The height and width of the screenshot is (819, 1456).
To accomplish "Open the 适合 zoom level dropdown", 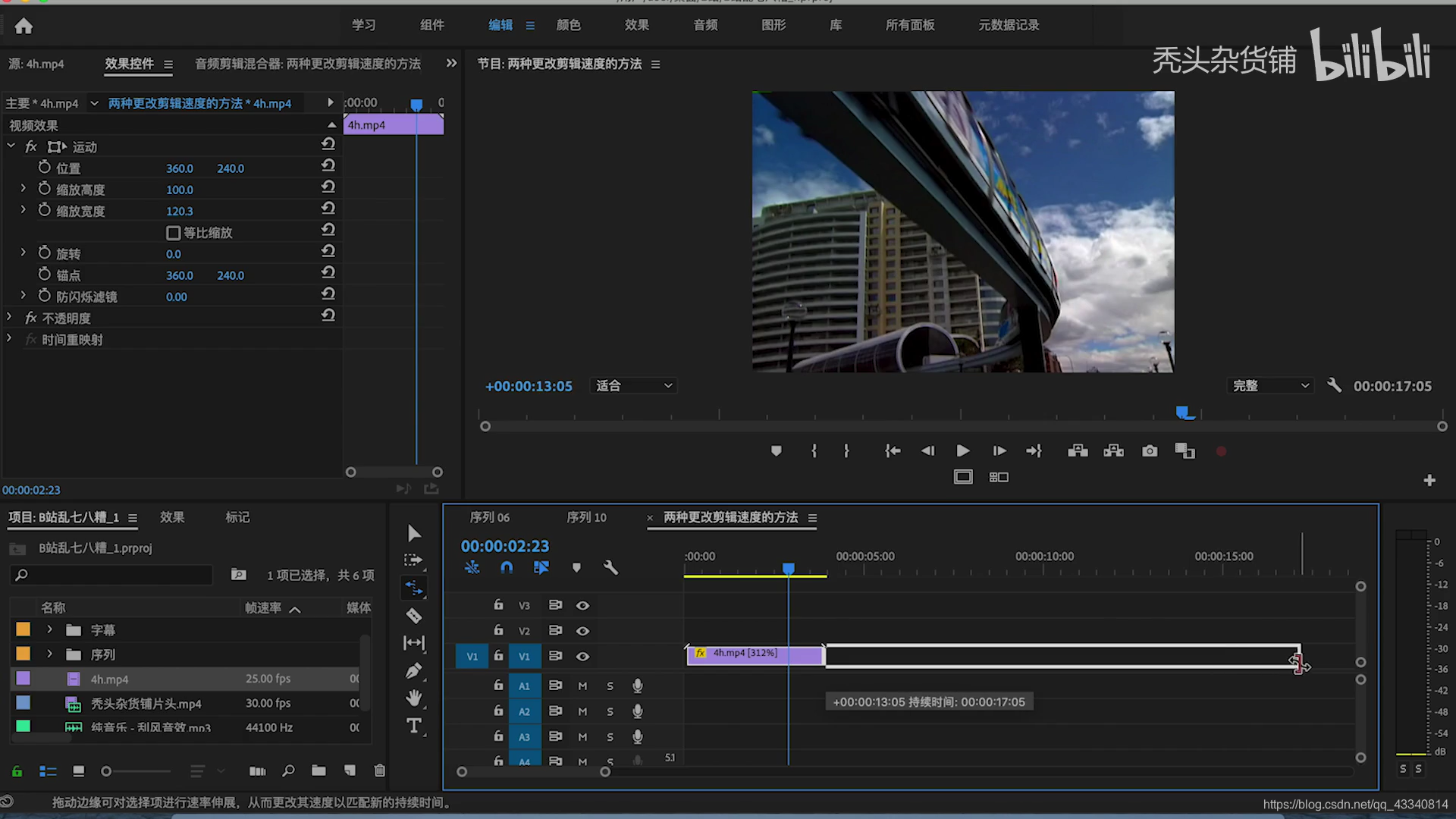I will 633,386.
